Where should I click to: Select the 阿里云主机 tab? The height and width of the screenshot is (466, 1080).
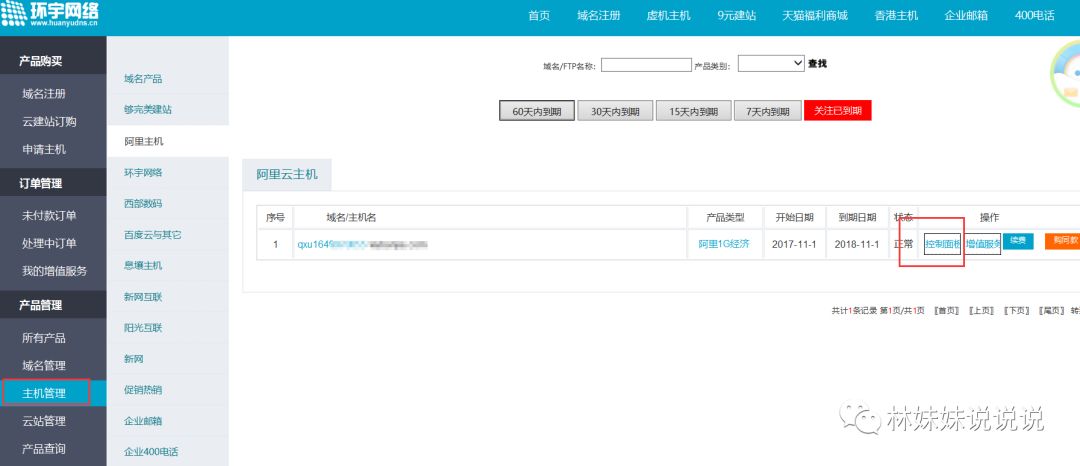pos(287,175)
